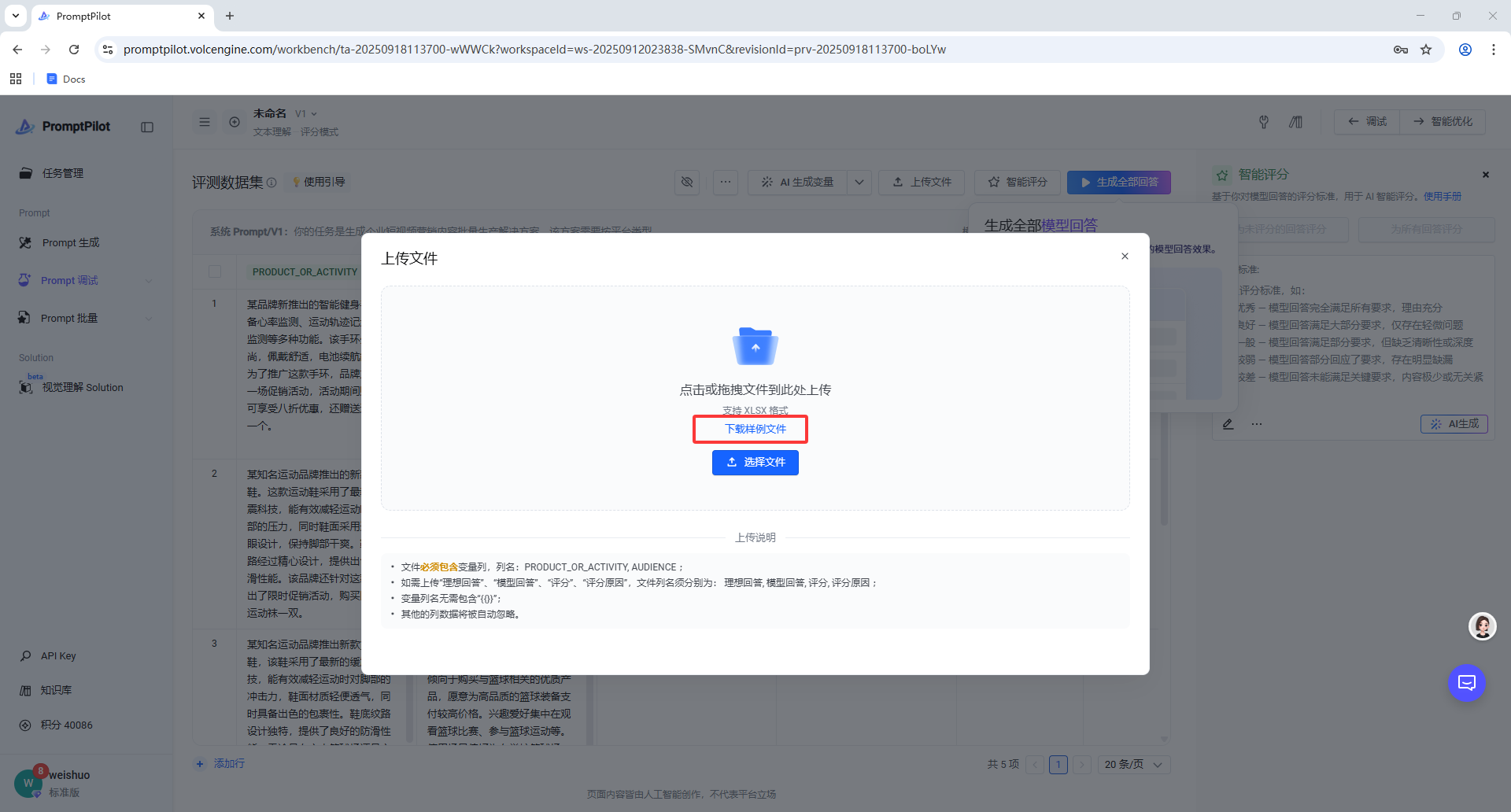Toggle the hide-eye icon in dataset toolbar

(687, 182)
